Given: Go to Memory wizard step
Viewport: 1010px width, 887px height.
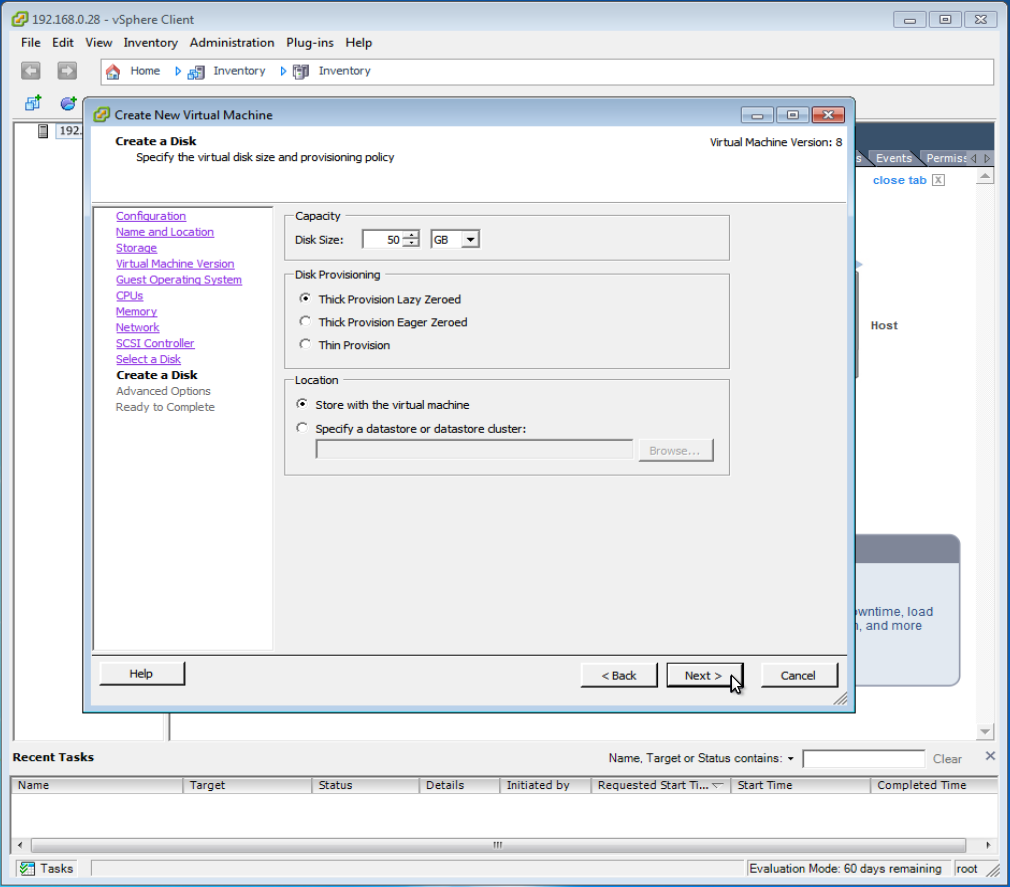Looking at the screenshot, I should coord(137,311).
